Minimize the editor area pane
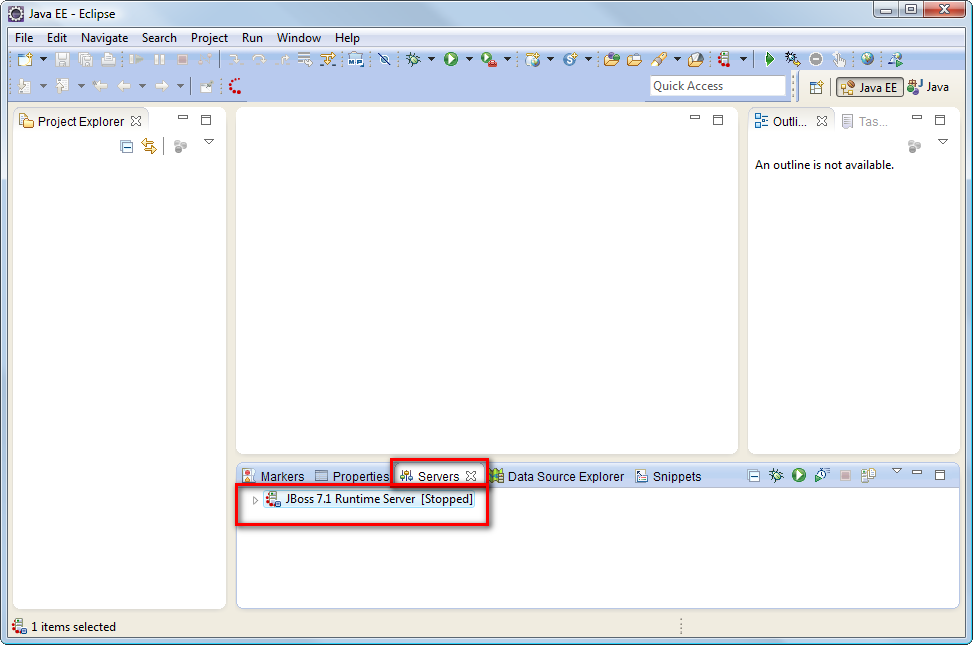 click(695, 117)
